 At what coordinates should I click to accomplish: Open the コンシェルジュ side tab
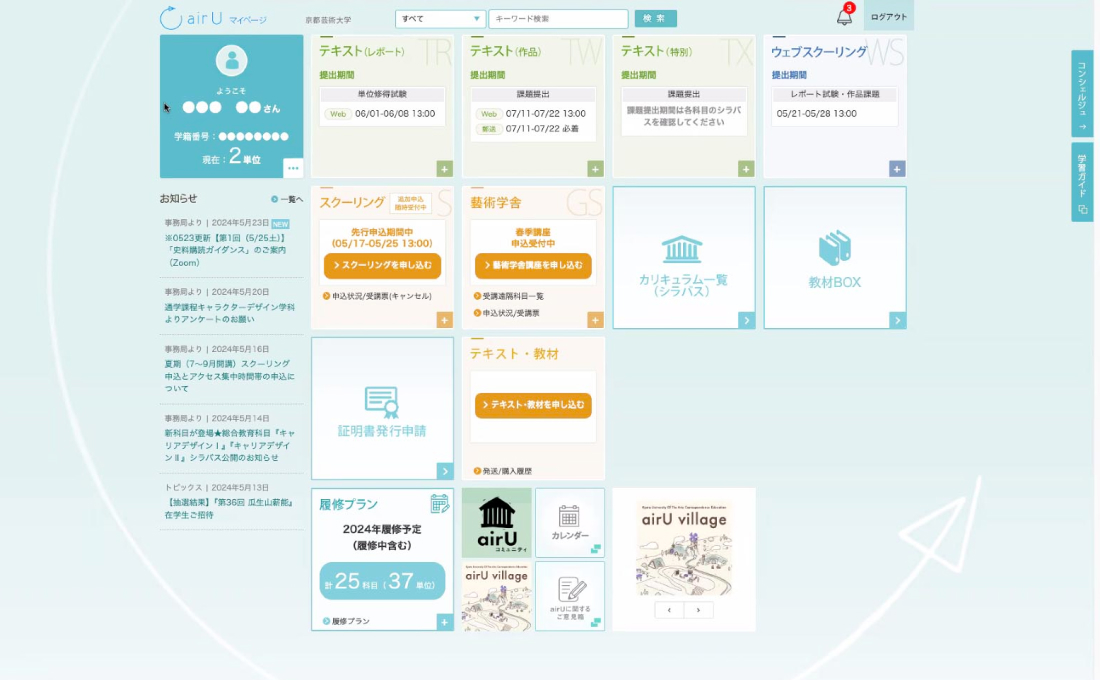pos(1082,93)
